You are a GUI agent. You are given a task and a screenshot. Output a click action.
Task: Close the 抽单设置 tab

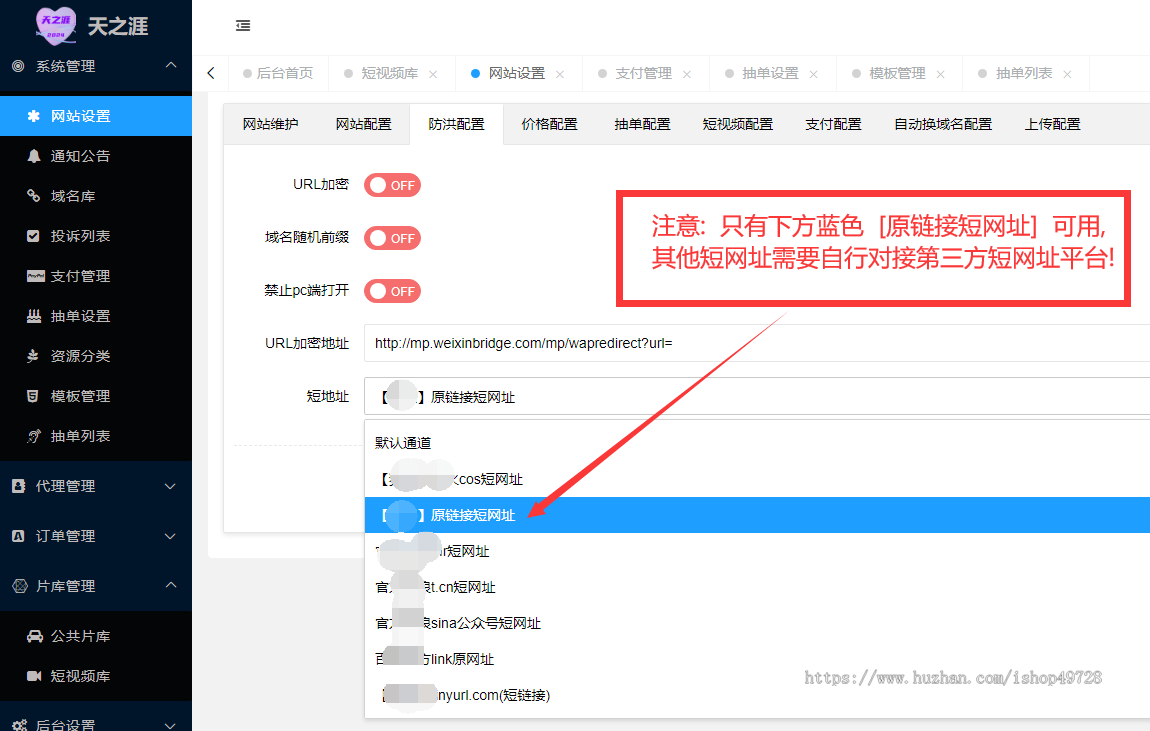click(x=813, y=74)
